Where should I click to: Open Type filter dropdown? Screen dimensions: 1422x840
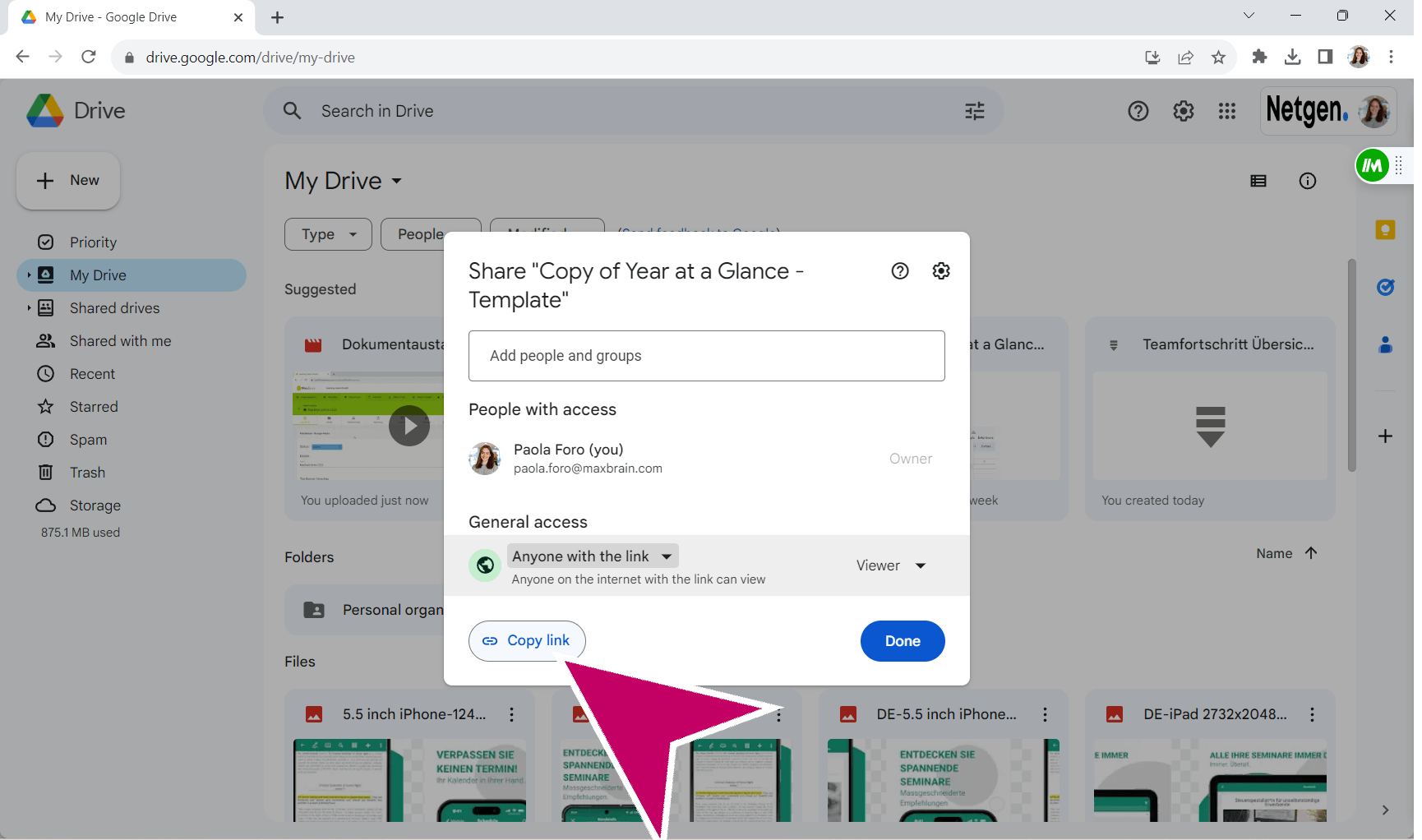(328, 234)
